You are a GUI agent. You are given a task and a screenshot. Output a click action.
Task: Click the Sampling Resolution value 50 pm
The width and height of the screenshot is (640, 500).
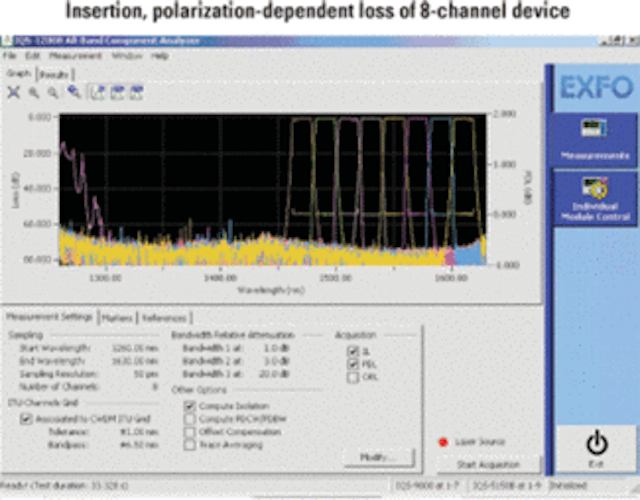pos(146,374)
